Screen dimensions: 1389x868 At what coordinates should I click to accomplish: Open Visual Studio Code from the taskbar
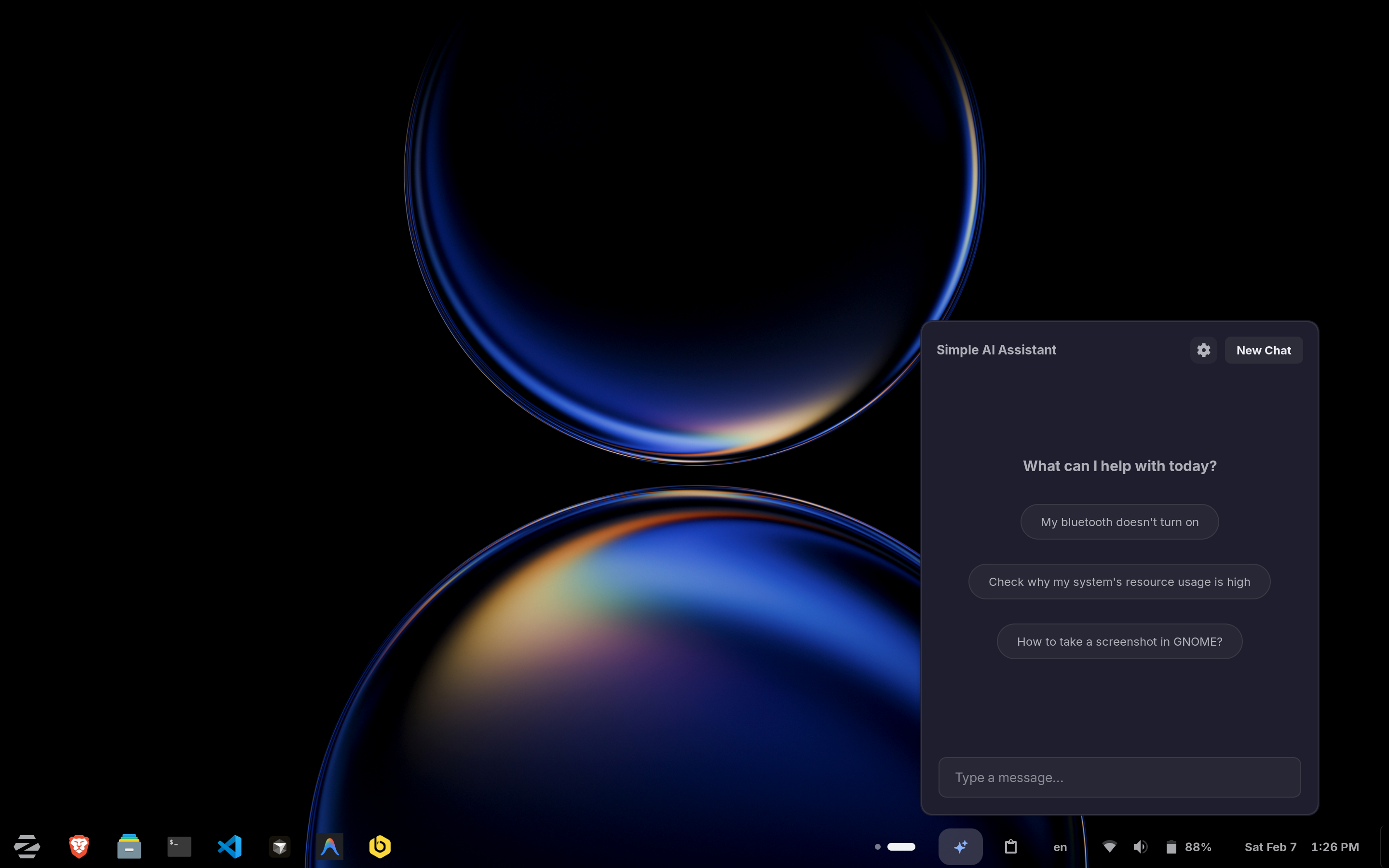(x=230, y=846)
